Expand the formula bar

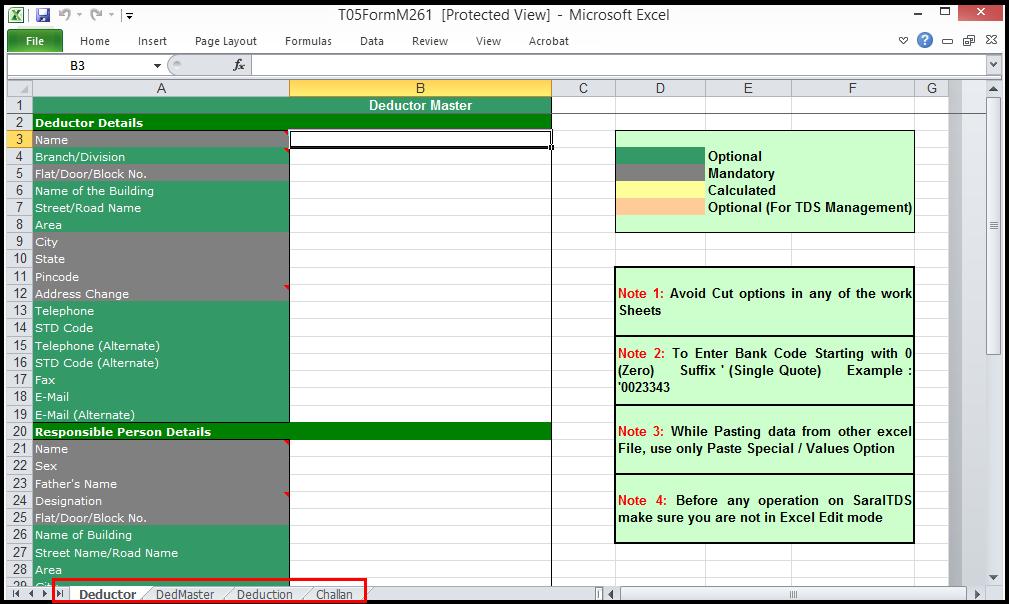[992, 65]
